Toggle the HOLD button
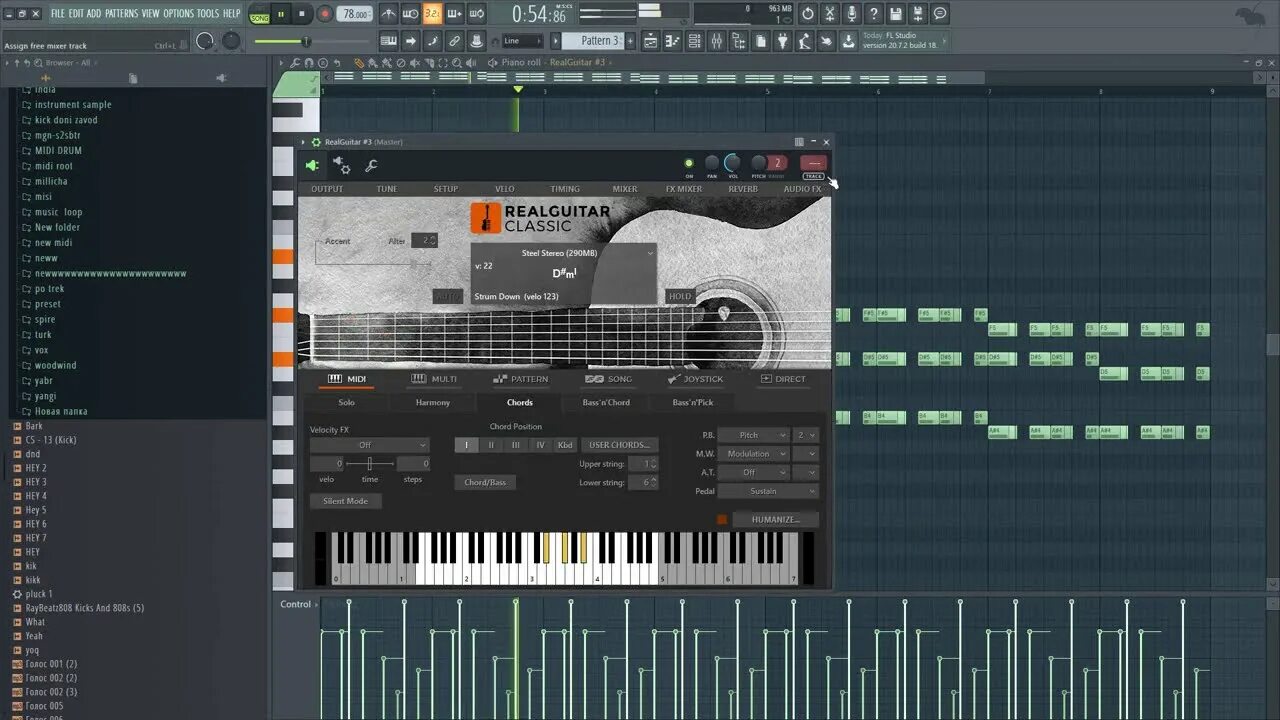 tap(680, 297)
